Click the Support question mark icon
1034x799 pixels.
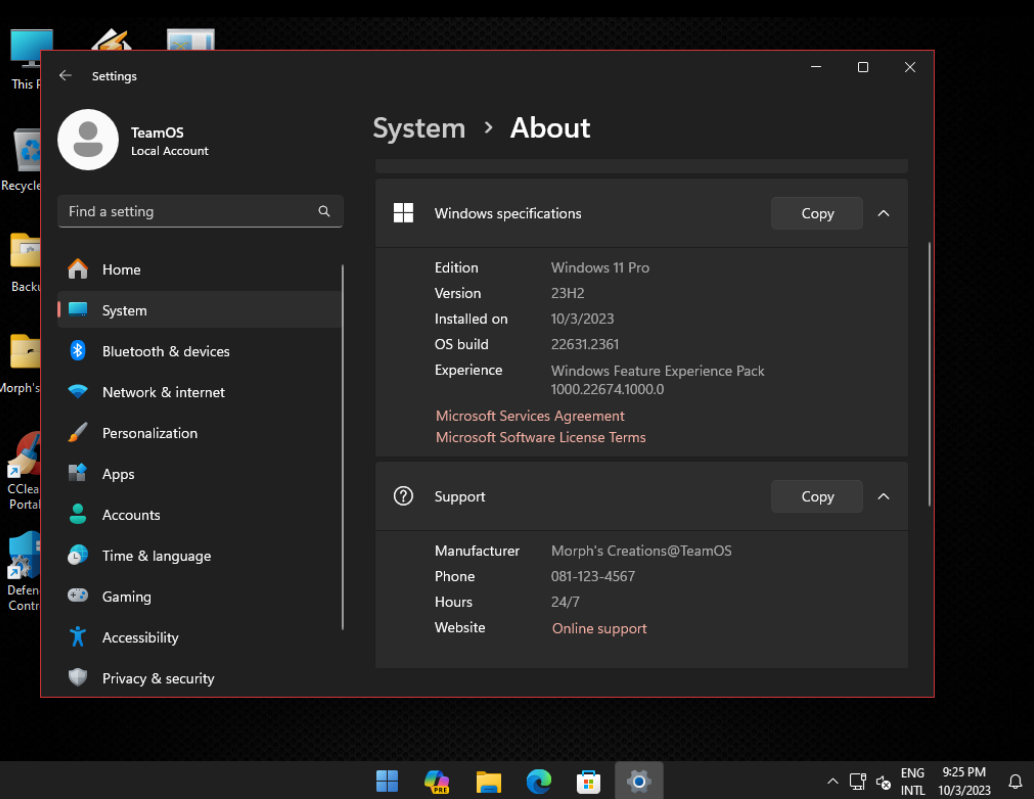pos(403,496)
